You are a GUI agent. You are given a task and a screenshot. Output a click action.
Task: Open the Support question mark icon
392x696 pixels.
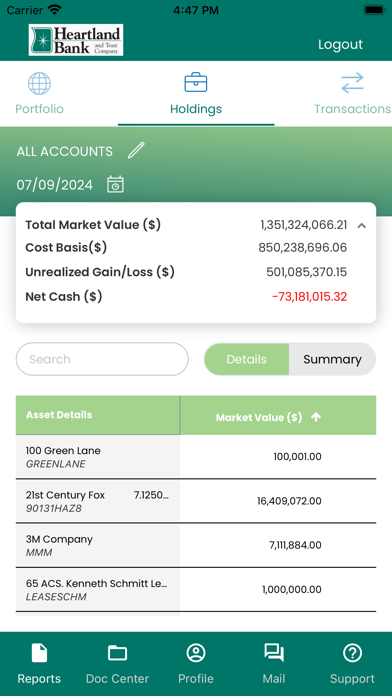pyautogui.click(x=352, y=653)
